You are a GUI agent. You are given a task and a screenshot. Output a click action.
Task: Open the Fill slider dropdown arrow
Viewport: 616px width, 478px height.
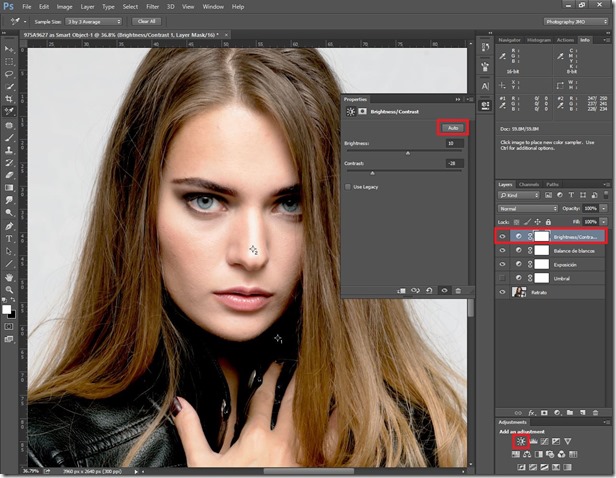coord(604,222)
